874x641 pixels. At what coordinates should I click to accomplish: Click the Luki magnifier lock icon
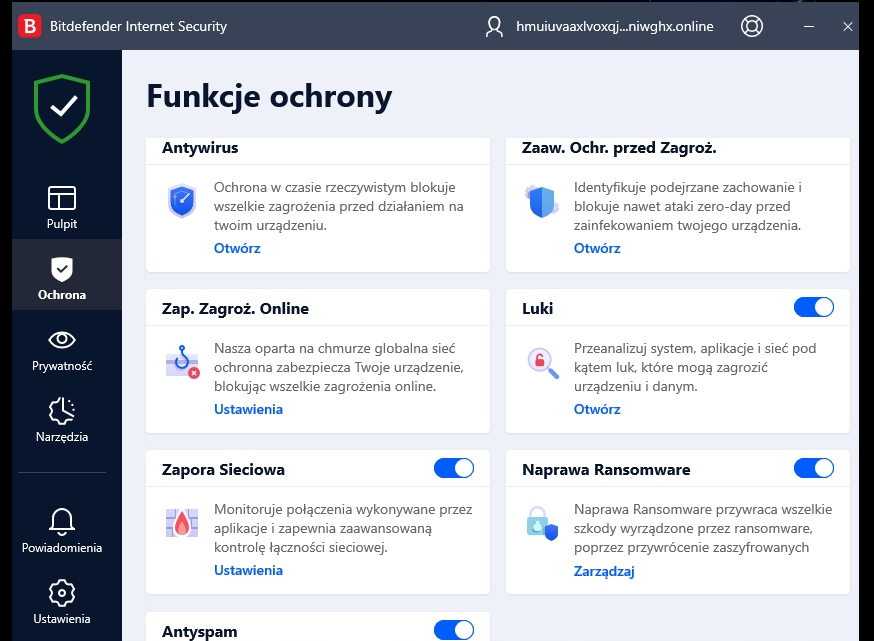pos(543,363)
